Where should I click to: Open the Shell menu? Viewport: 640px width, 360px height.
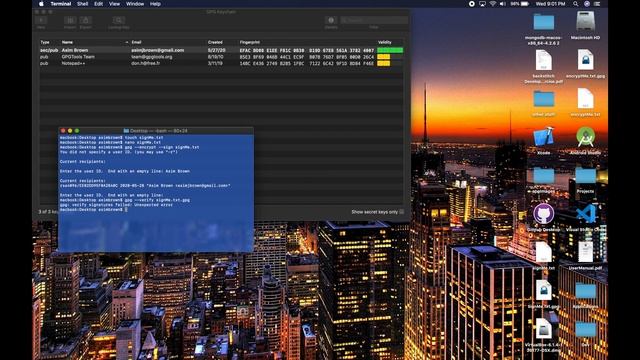[x=82, y=4]
